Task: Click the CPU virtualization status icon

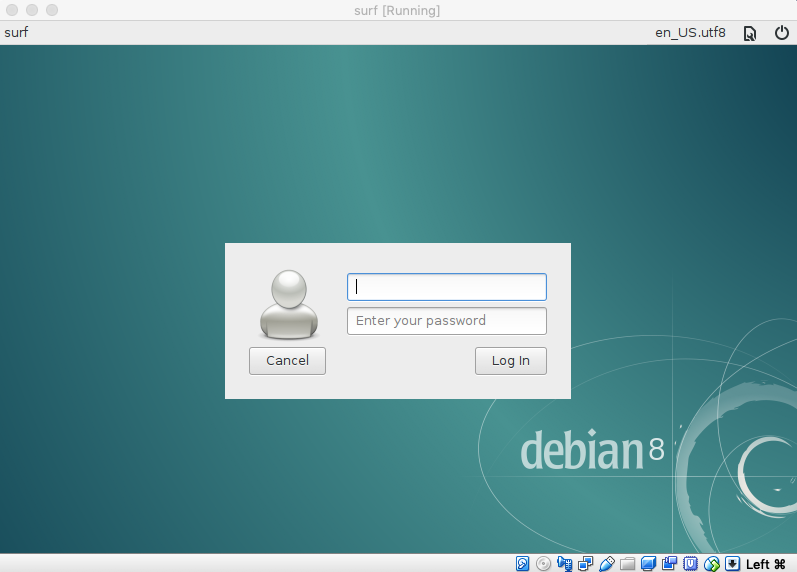Action: [690, 563]
